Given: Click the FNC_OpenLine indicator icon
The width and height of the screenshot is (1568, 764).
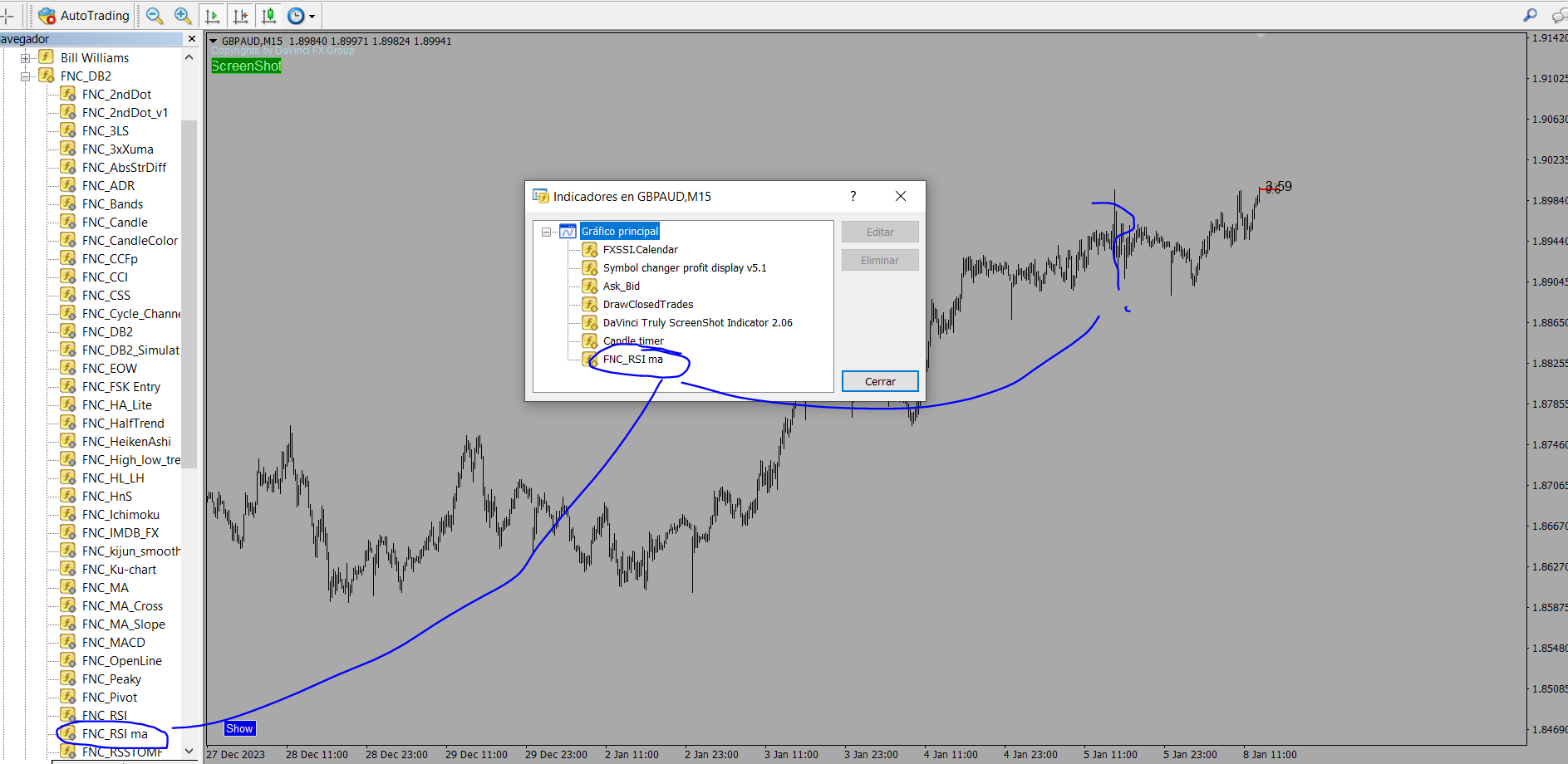Looking at the screenshot, I should click(68, 660).
